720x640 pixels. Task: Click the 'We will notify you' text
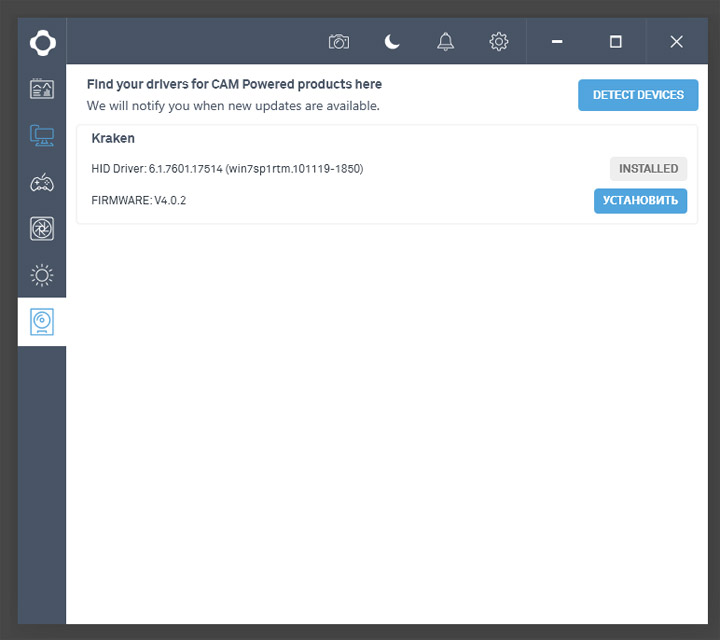pos(233,106)
